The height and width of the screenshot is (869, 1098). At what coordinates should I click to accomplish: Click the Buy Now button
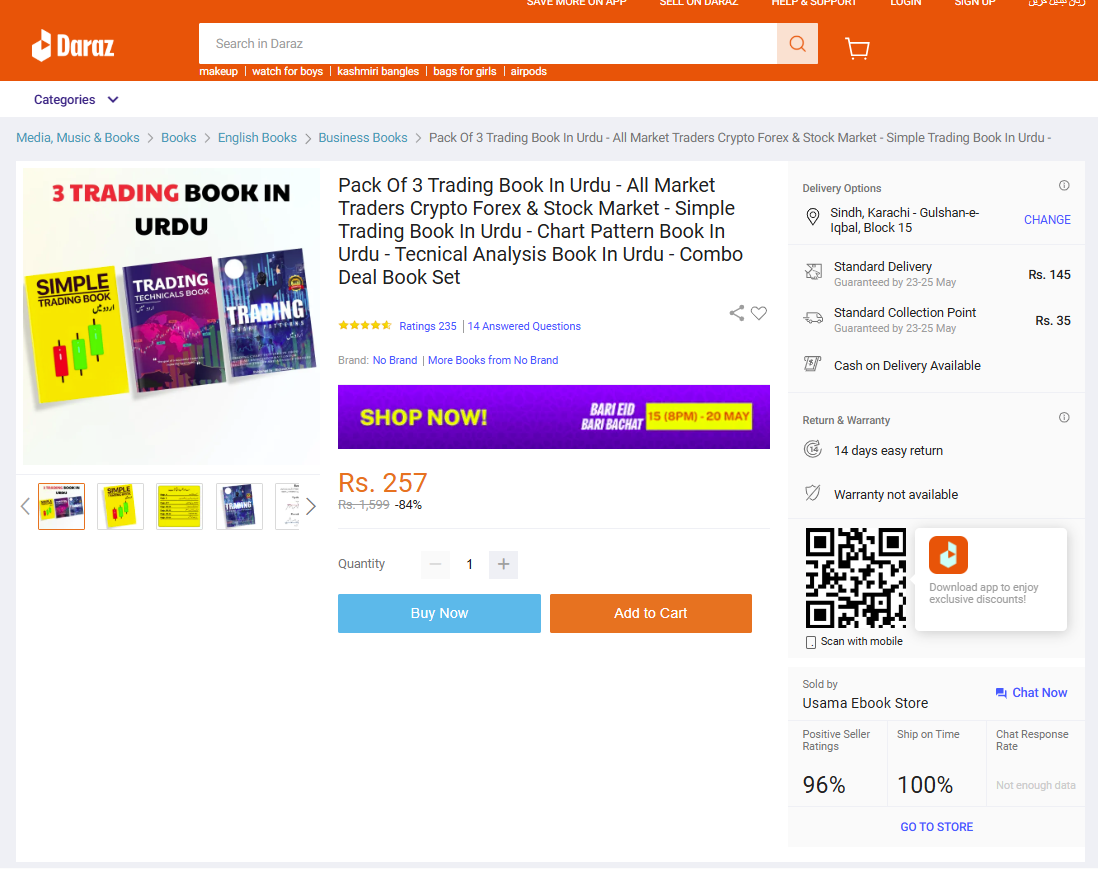[439, 613]
